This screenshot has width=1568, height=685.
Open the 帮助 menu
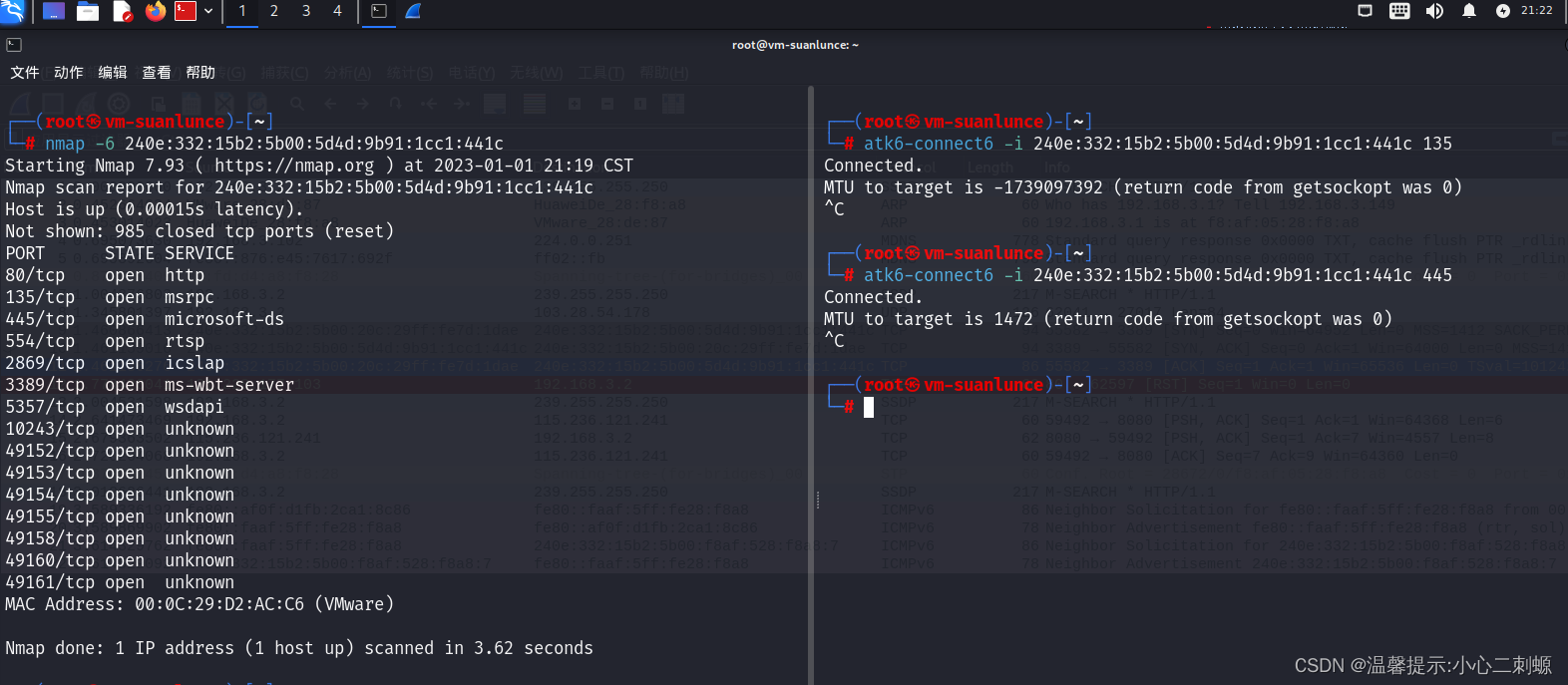point(200,73)
